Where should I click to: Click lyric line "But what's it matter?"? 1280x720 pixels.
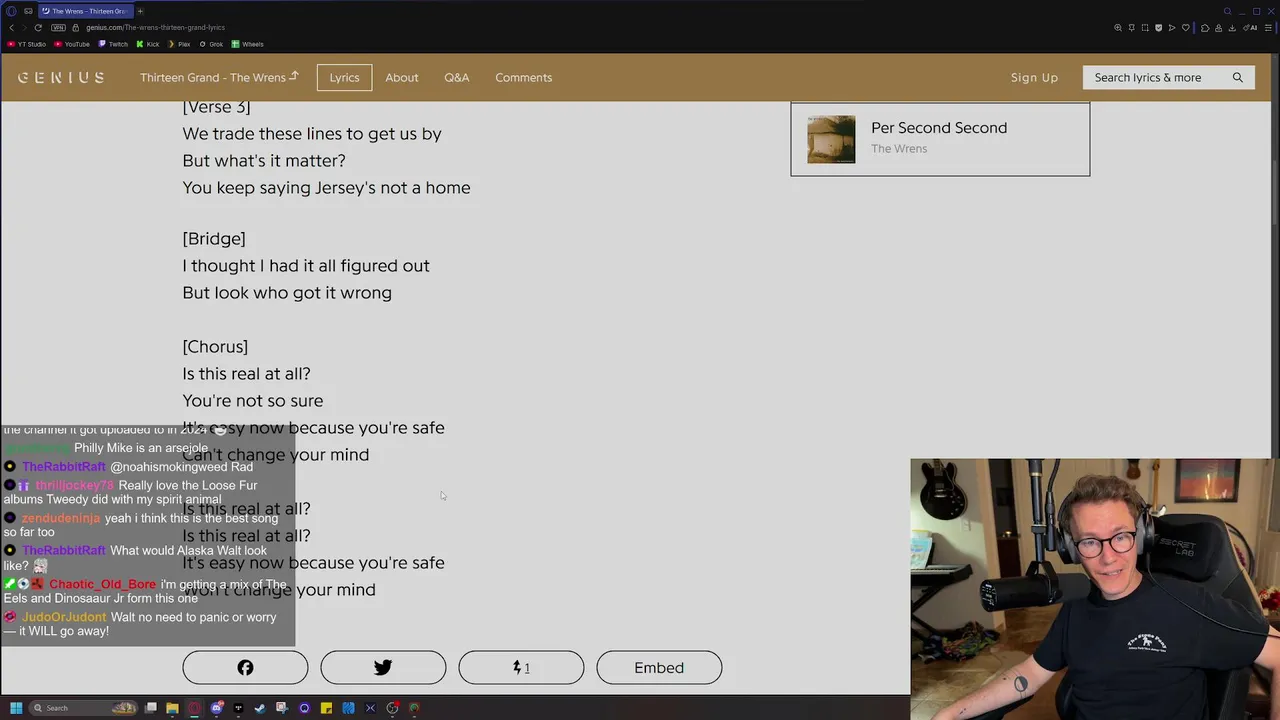point(264,160)
